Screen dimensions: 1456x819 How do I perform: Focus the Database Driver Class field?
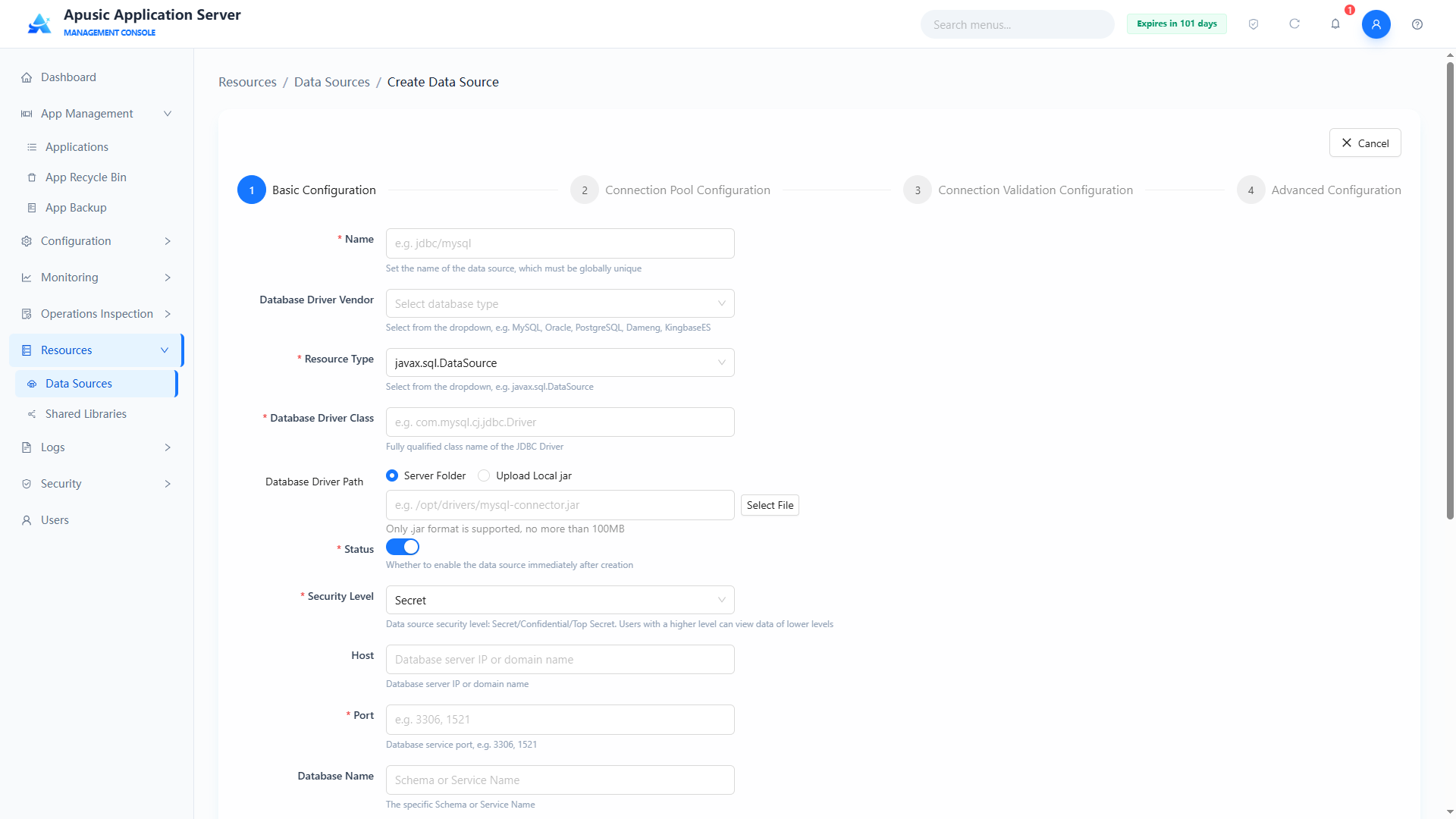tap(560, 422)
